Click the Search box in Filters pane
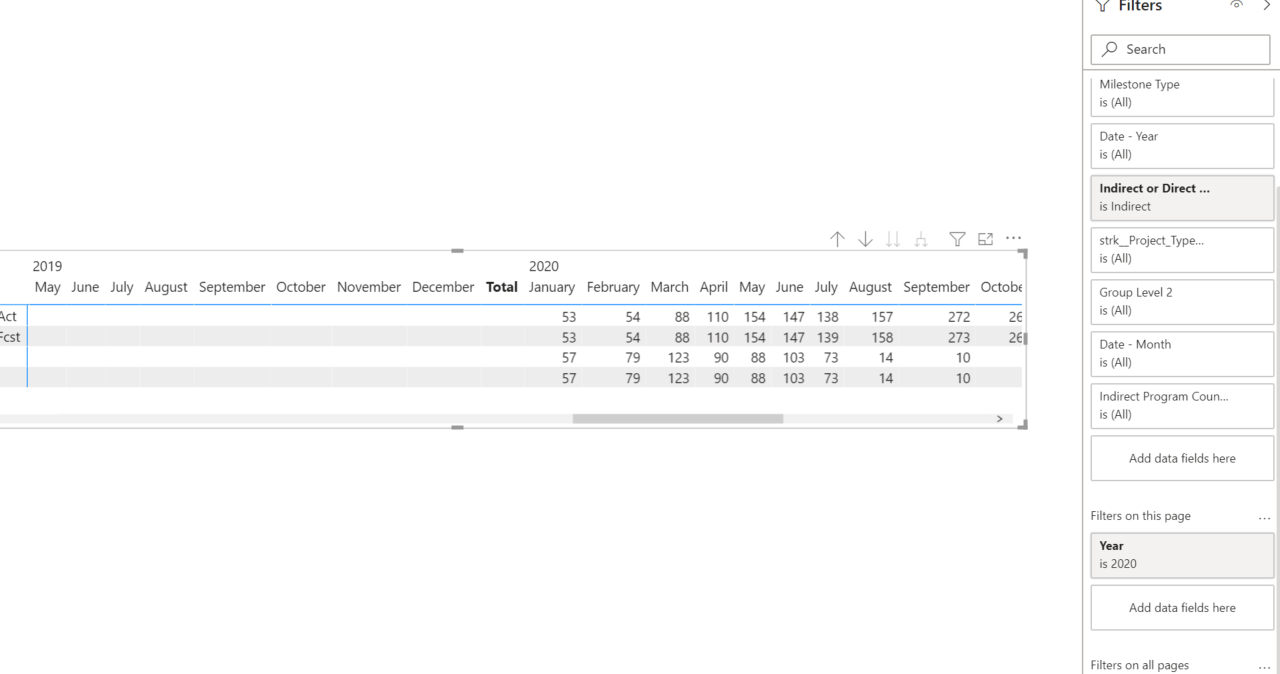This screenshot has width=1280, height=674. 1180,49
